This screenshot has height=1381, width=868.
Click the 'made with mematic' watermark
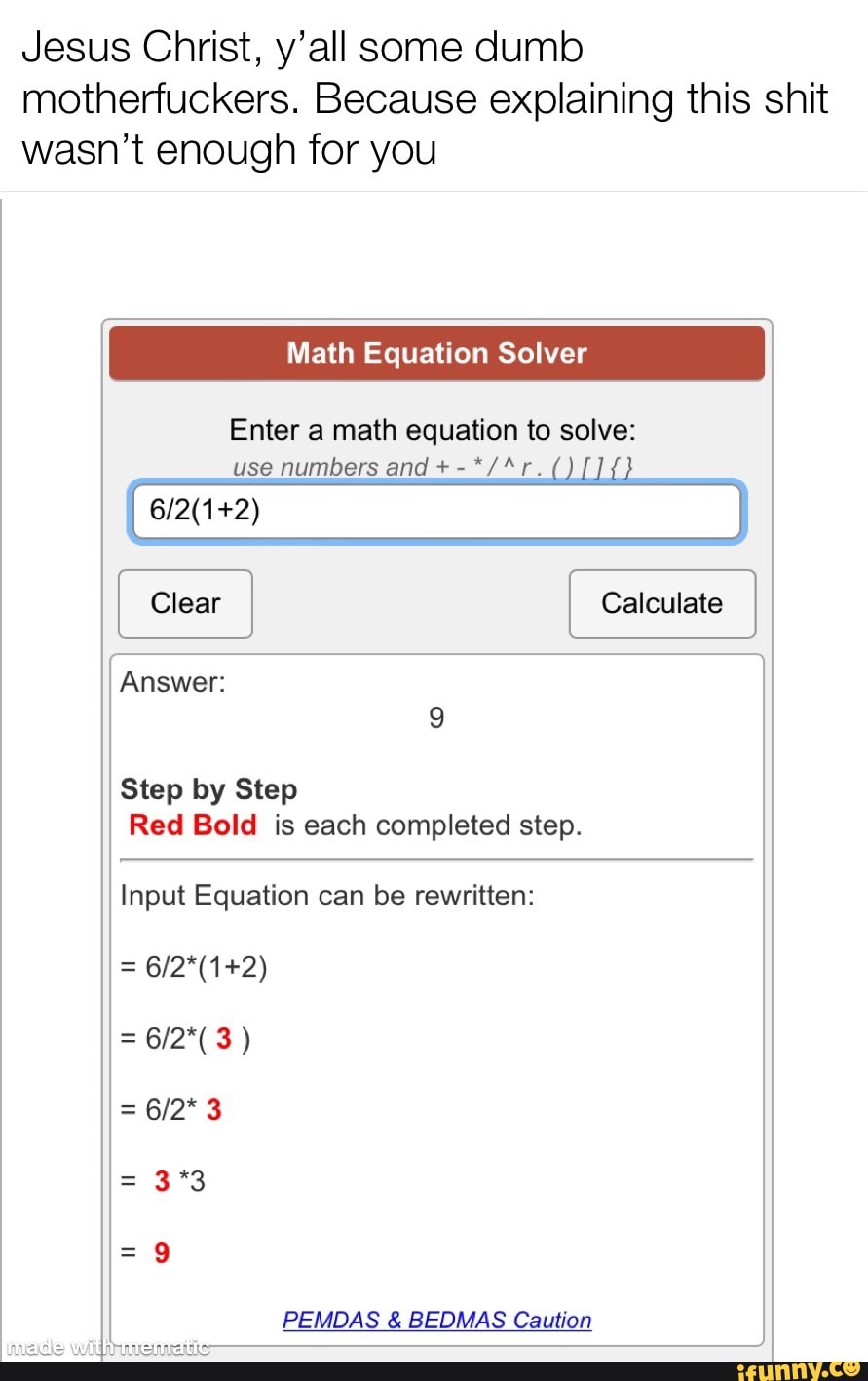click(107, 1349)
